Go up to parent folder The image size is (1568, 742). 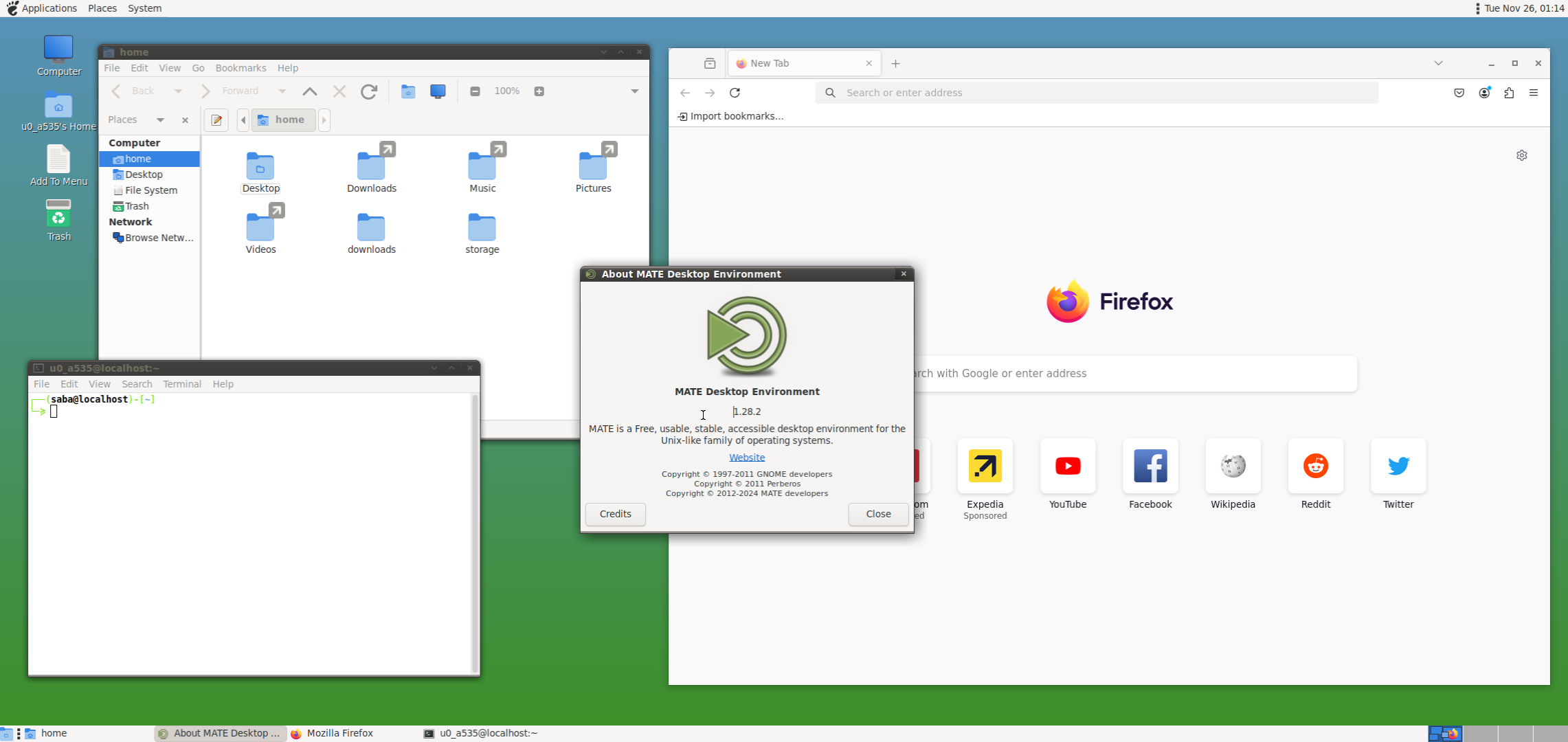coord(310,91)
